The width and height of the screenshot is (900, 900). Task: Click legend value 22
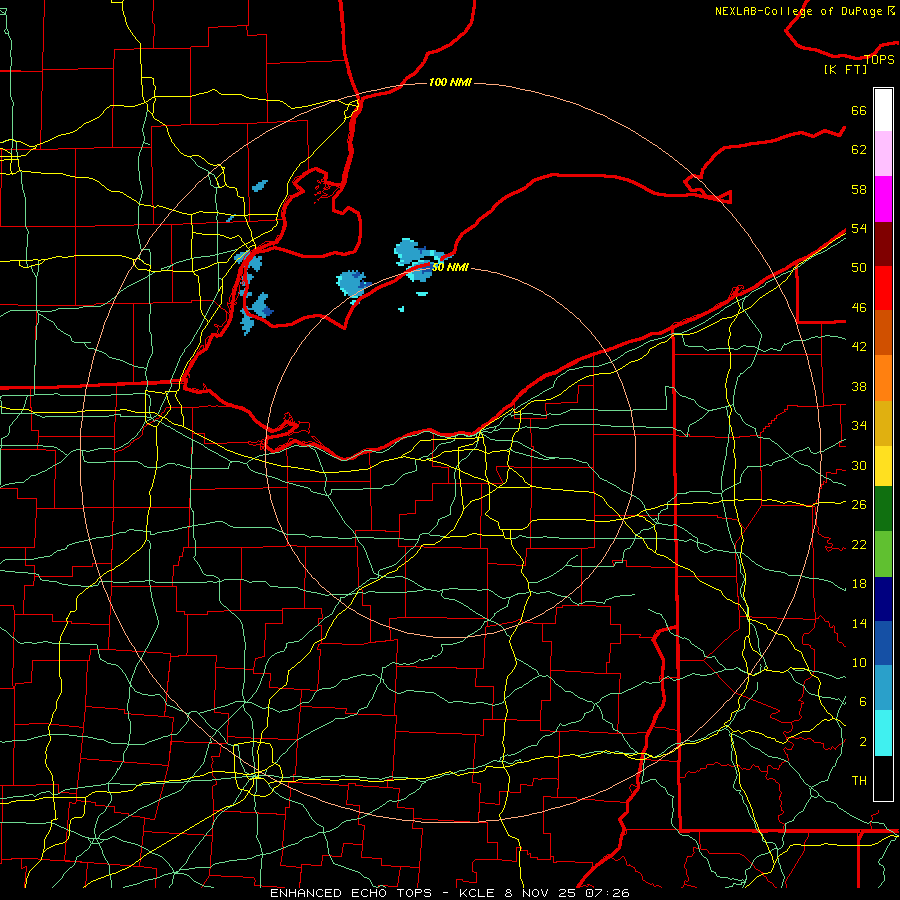[x=859, y=544]
